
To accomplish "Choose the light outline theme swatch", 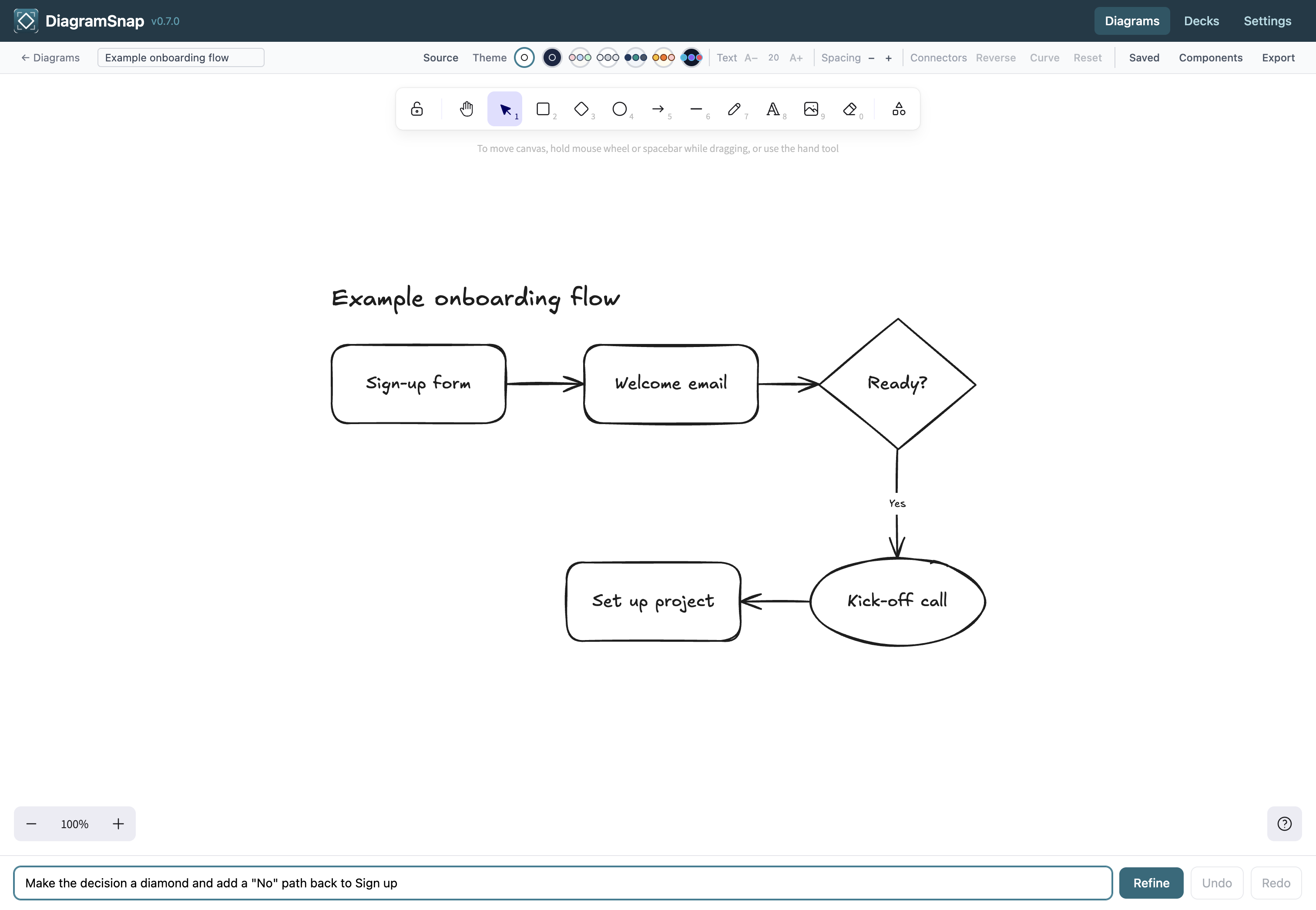I will [x=524, y=57].
